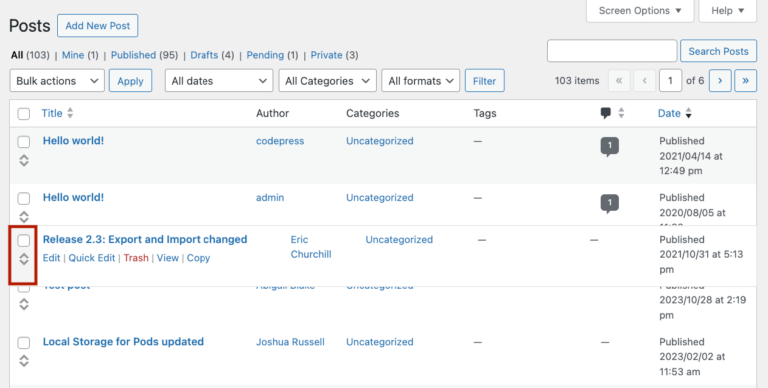The image size is (768, 388).
Task: Select codepress's Hello world! post checkbox
Action: 24,142
